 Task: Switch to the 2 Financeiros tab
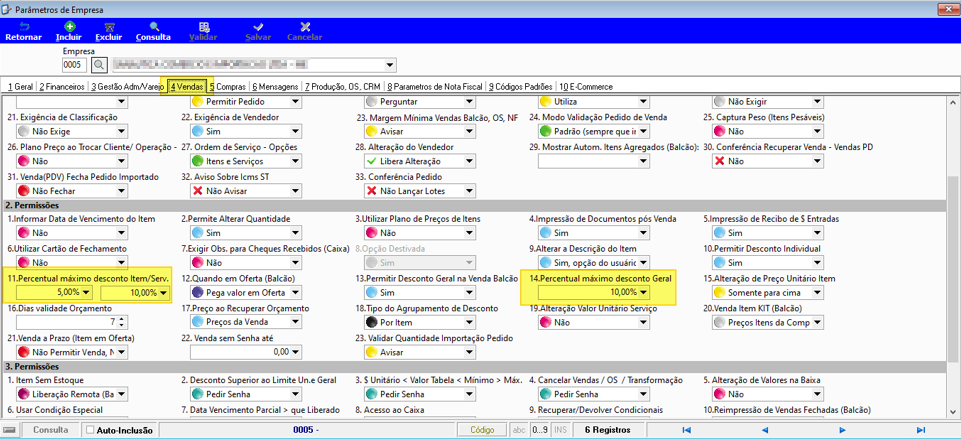coord(62,86)
